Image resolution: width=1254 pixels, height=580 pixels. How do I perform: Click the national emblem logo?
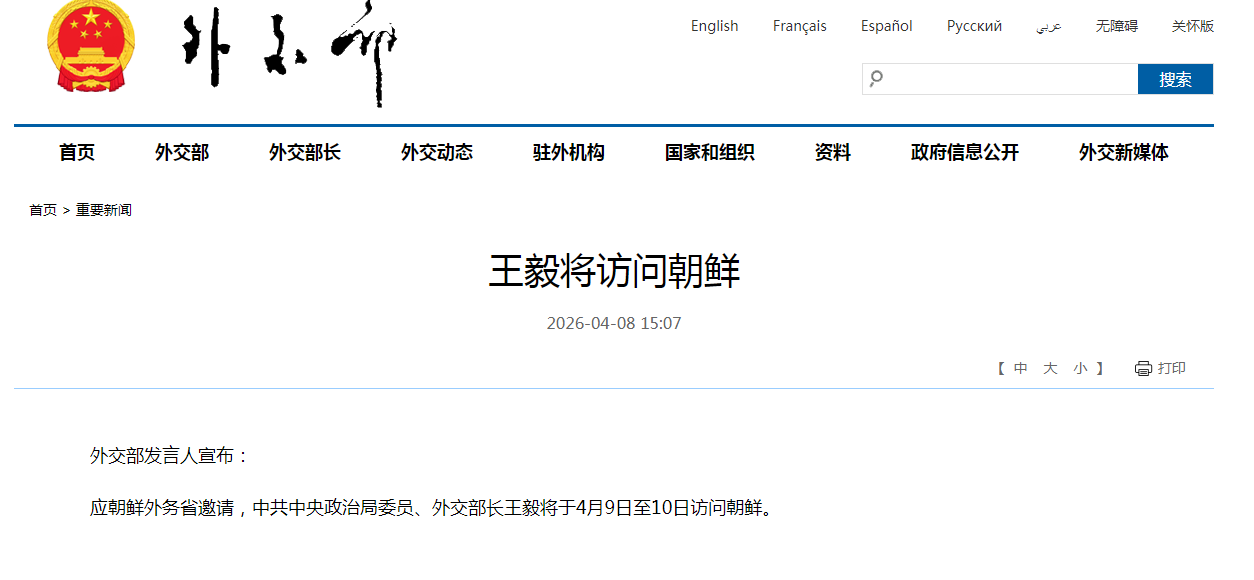point(92,46)
